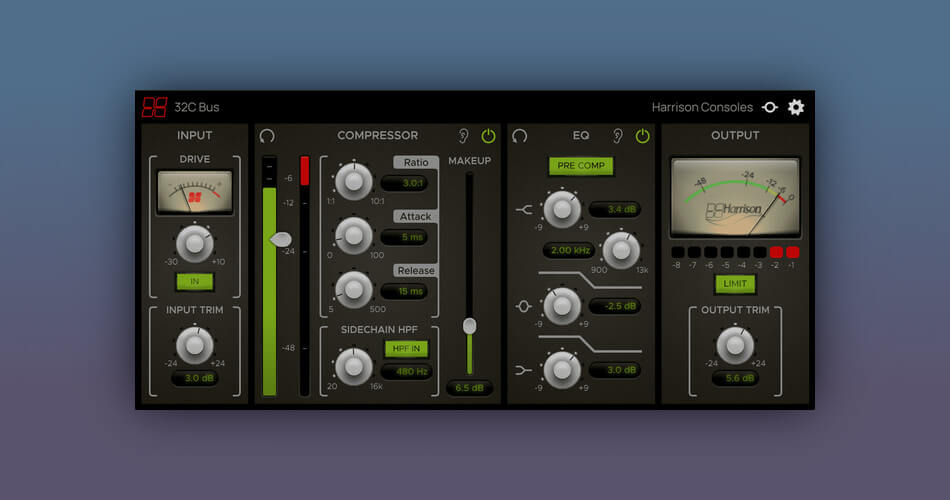Click the compressor threshold slider handle
The height and width of the screenshot is (500, 950).
coord(281,239)
